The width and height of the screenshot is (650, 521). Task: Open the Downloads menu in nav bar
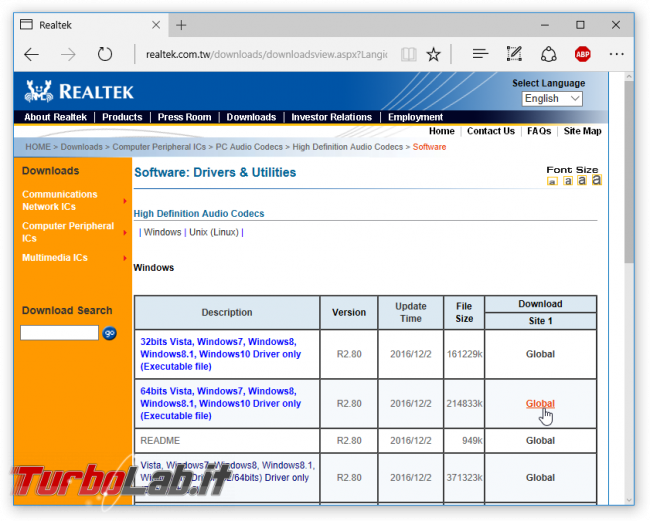[x=251, y=117]
